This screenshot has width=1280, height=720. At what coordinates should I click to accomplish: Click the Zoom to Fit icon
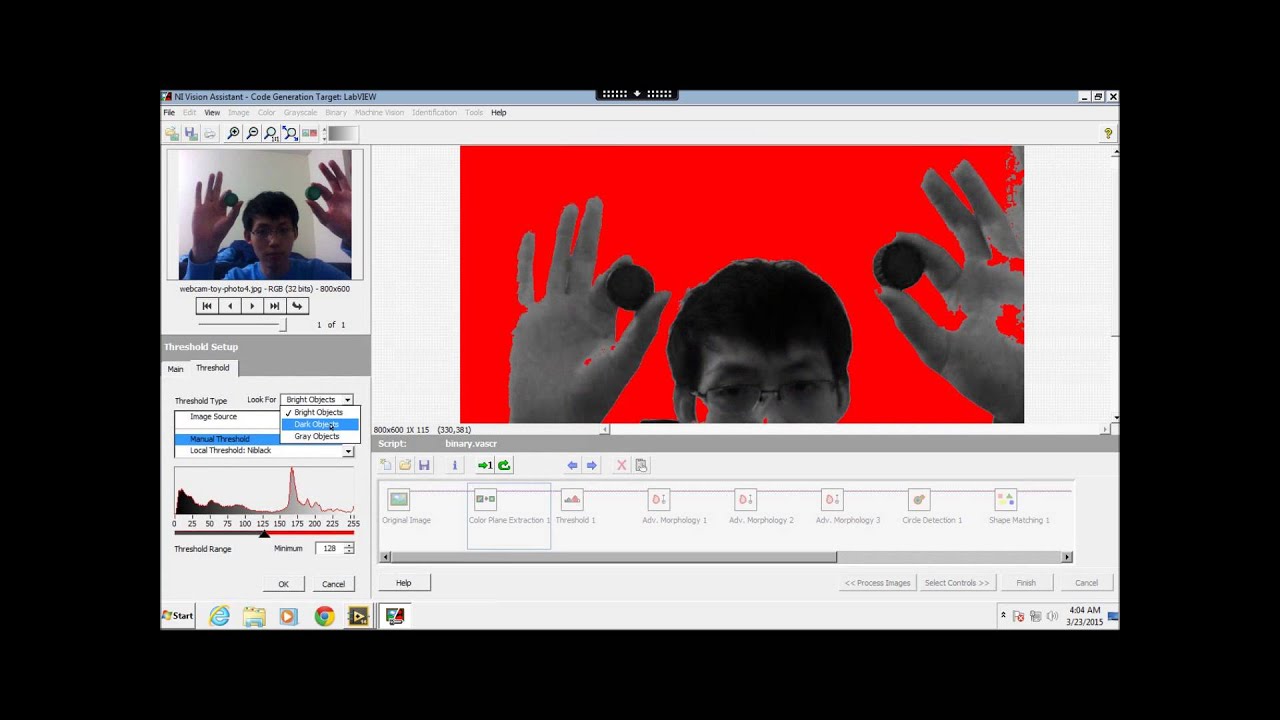pos(289,133)
